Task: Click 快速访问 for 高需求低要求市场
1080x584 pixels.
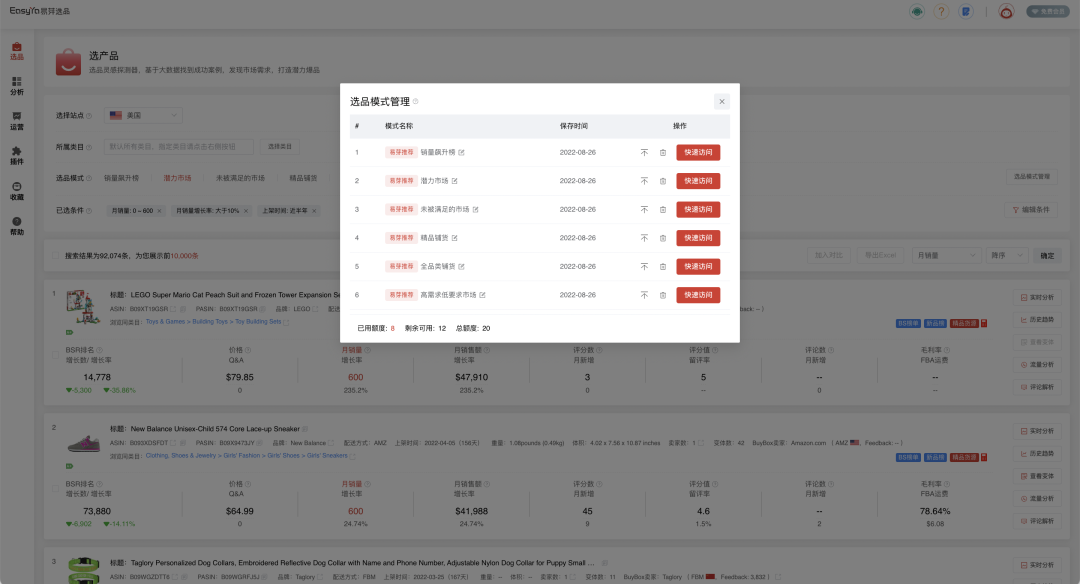Action: (x=698, y=295)
